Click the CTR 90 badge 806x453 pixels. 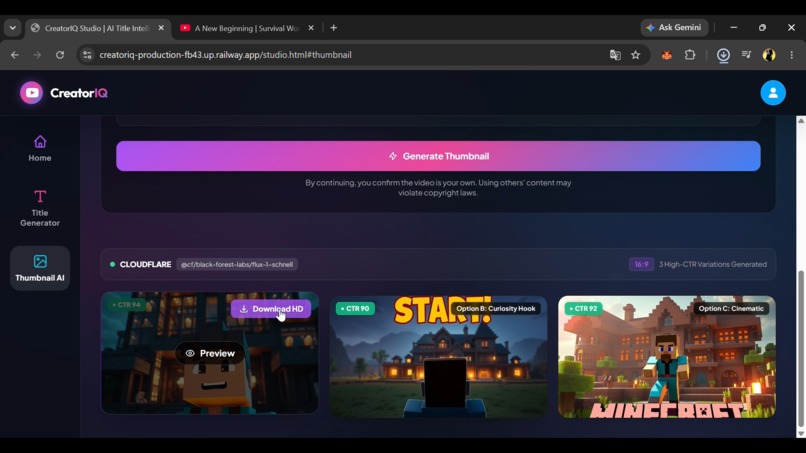[355, 309]
